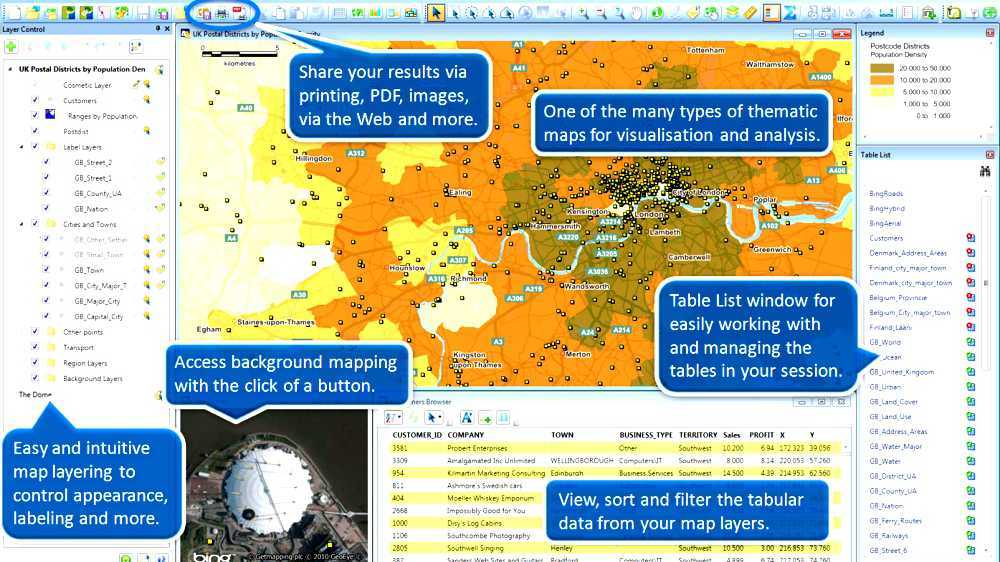Screen dimensions: 1000x562
Task: Print the map using the printer icon
Action: pos(221,12)
